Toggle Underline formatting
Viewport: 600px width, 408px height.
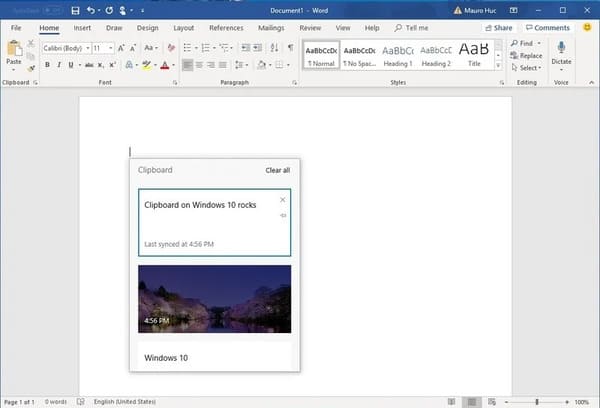click(x=70, y=65)
